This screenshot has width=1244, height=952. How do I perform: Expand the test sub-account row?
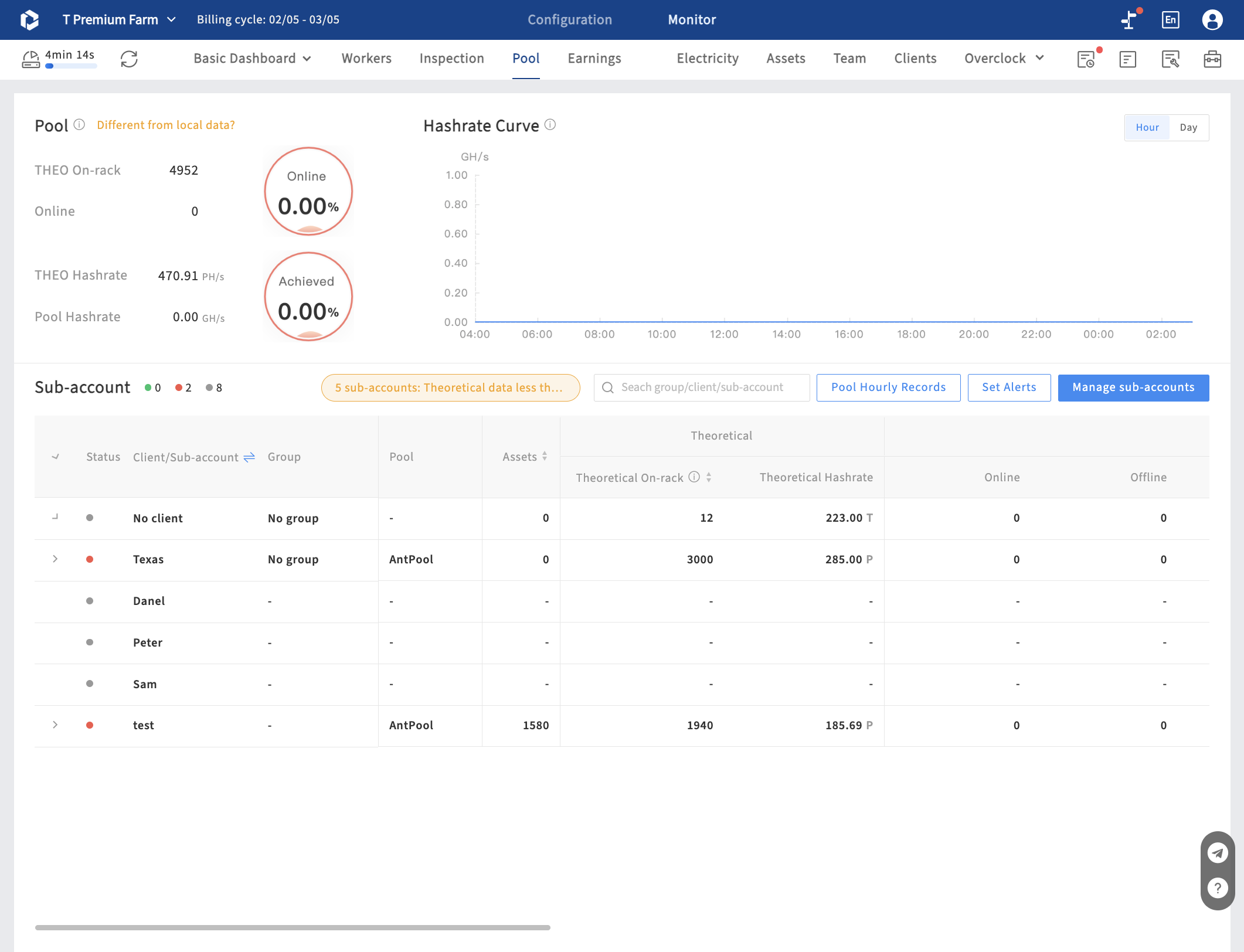coord(55,725)
